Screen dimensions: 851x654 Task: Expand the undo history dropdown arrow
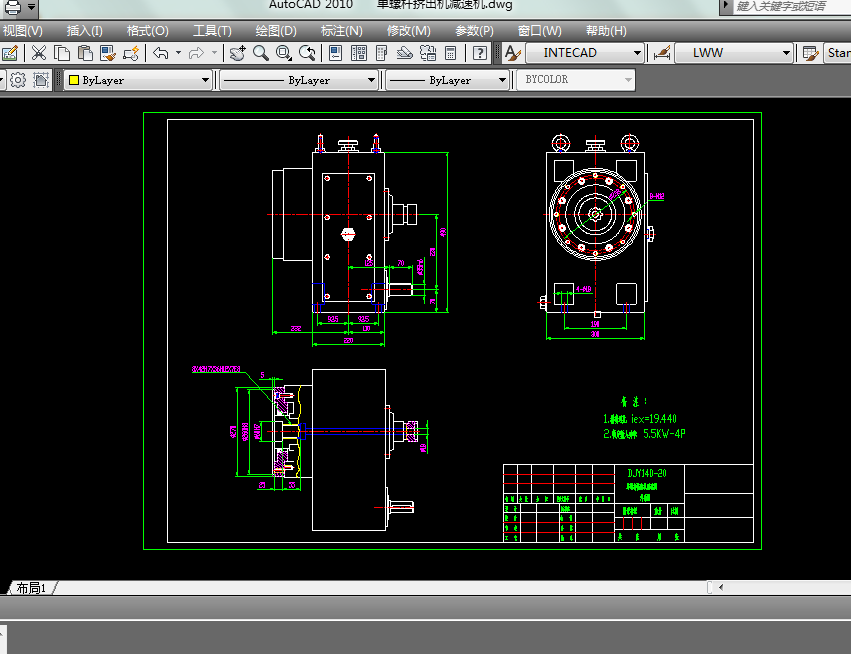tap(178, 53)
